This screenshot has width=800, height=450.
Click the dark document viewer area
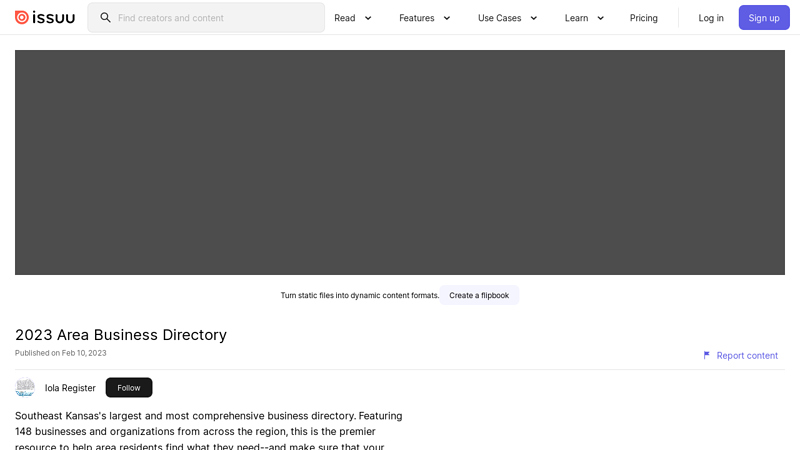tap(399, 162)
